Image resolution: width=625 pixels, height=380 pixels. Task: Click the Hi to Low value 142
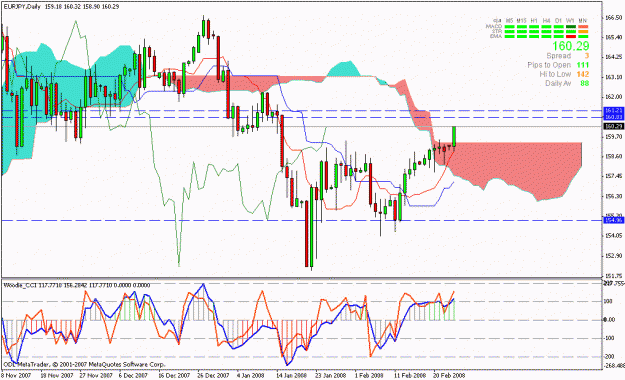click(583, 74)
